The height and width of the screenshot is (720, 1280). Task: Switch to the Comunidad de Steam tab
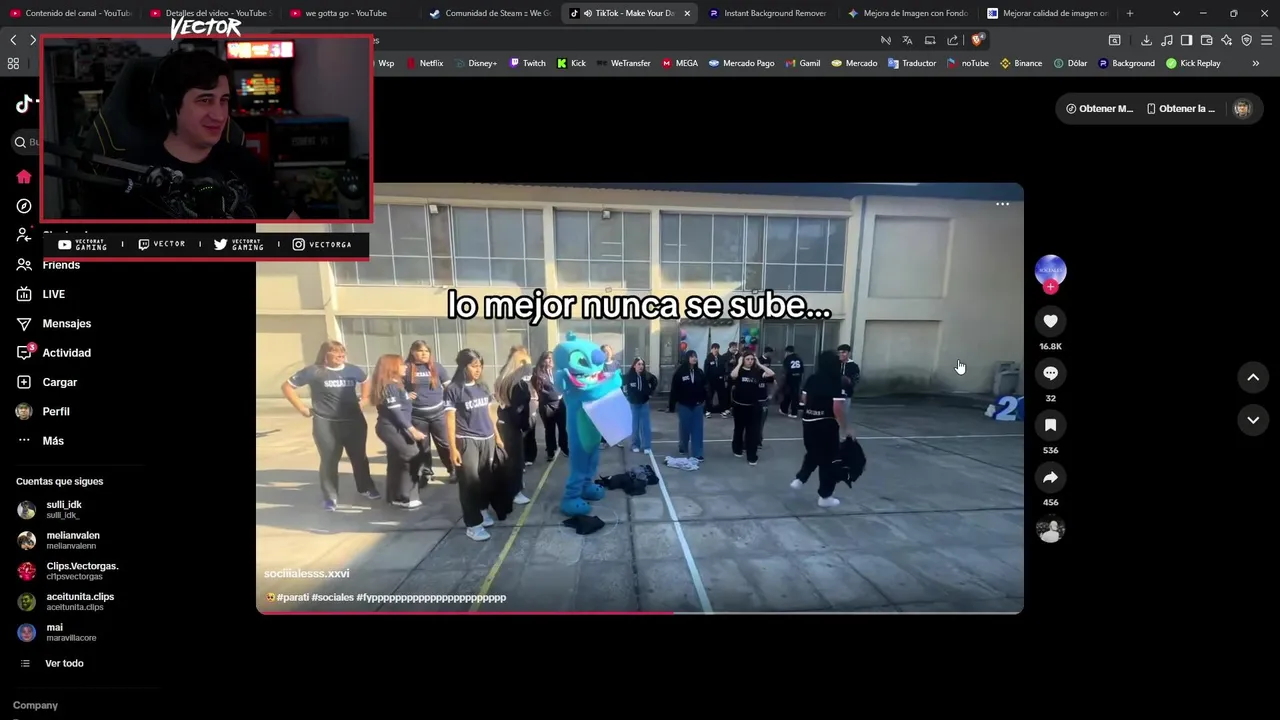coord(489,13)
